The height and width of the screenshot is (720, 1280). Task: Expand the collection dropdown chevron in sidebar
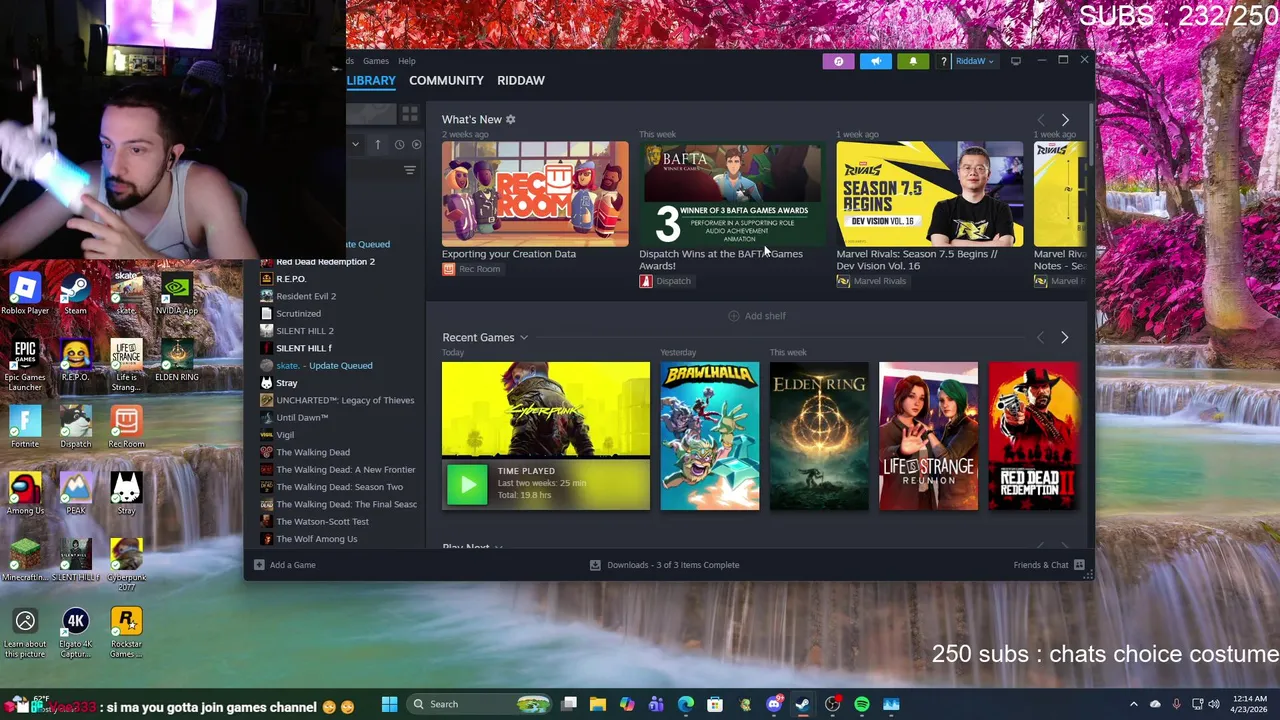tap(355, 144)
